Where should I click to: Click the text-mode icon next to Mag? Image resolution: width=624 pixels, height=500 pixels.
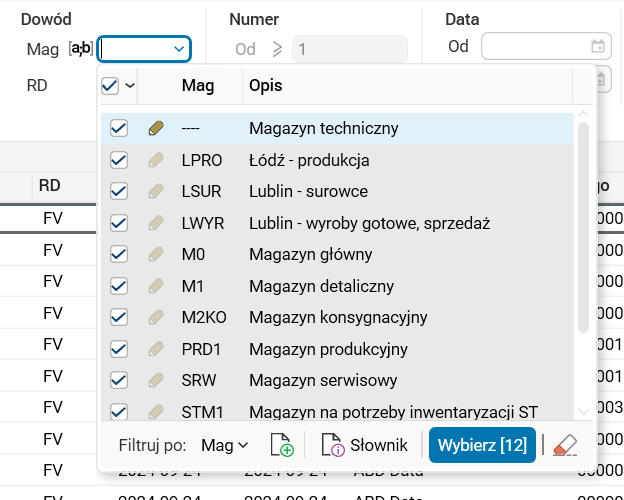tap(80, 47)
